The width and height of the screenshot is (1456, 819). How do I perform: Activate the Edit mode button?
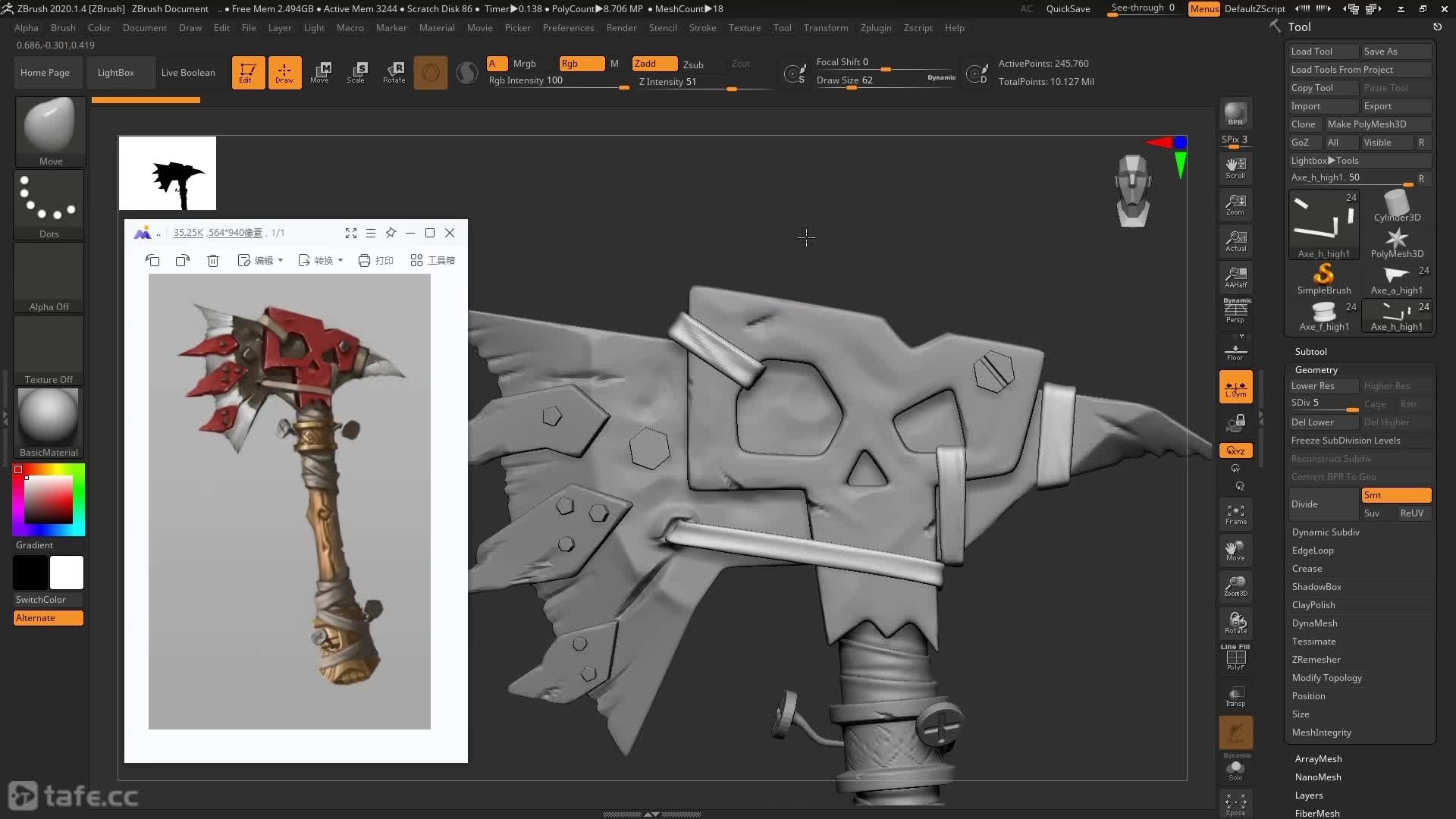point(248,73)
